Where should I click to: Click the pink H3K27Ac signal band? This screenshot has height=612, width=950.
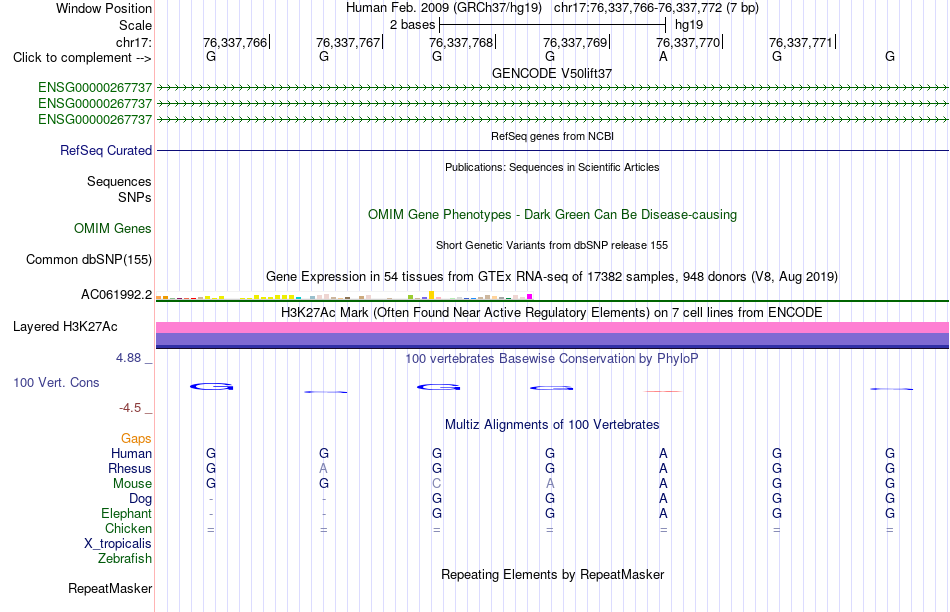552,327
